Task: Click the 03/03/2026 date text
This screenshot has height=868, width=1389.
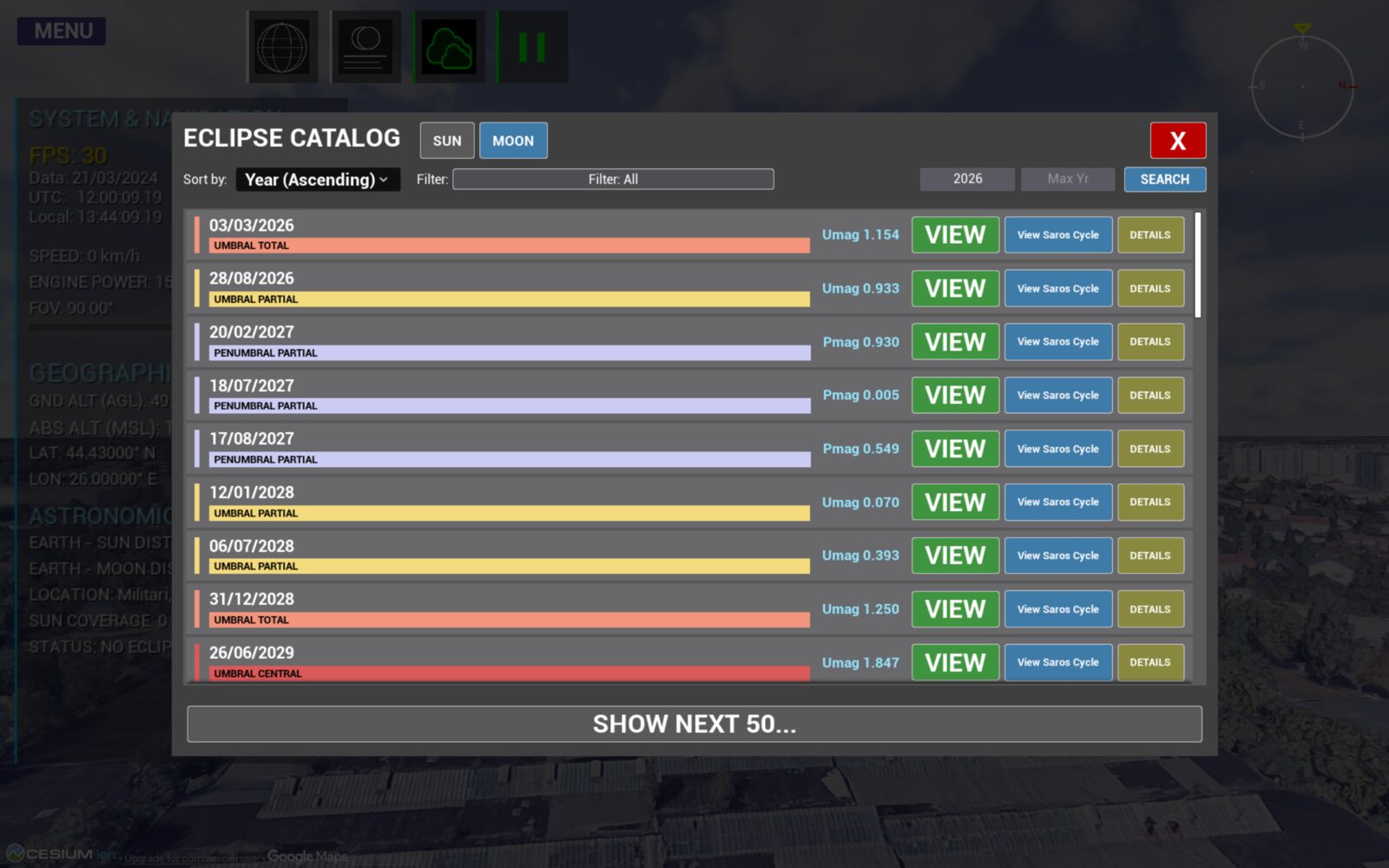Action: pyautogui.click(x=252, y=226)
